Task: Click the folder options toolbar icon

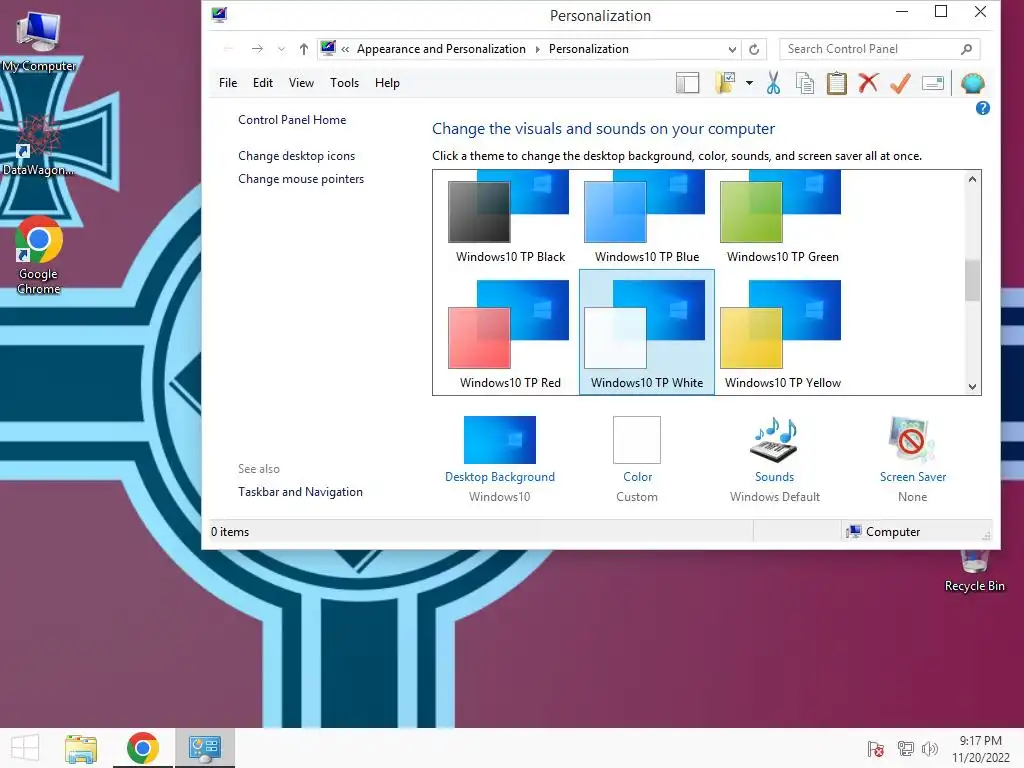Action: (x=725, y=83)
